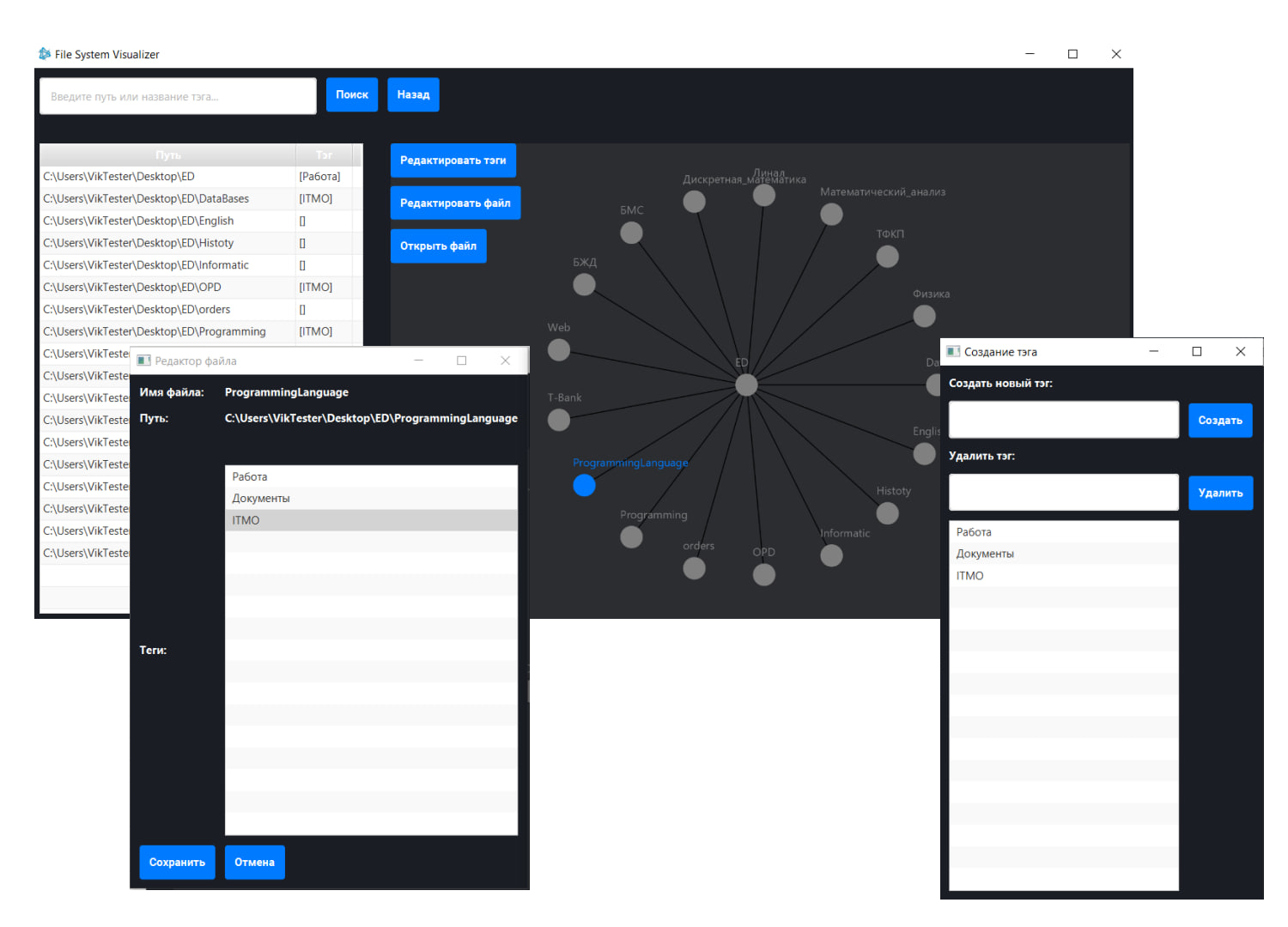This screenshot has width=1288, height=927.
Task: Open Редактировать тэги
Action: point(453,161)
